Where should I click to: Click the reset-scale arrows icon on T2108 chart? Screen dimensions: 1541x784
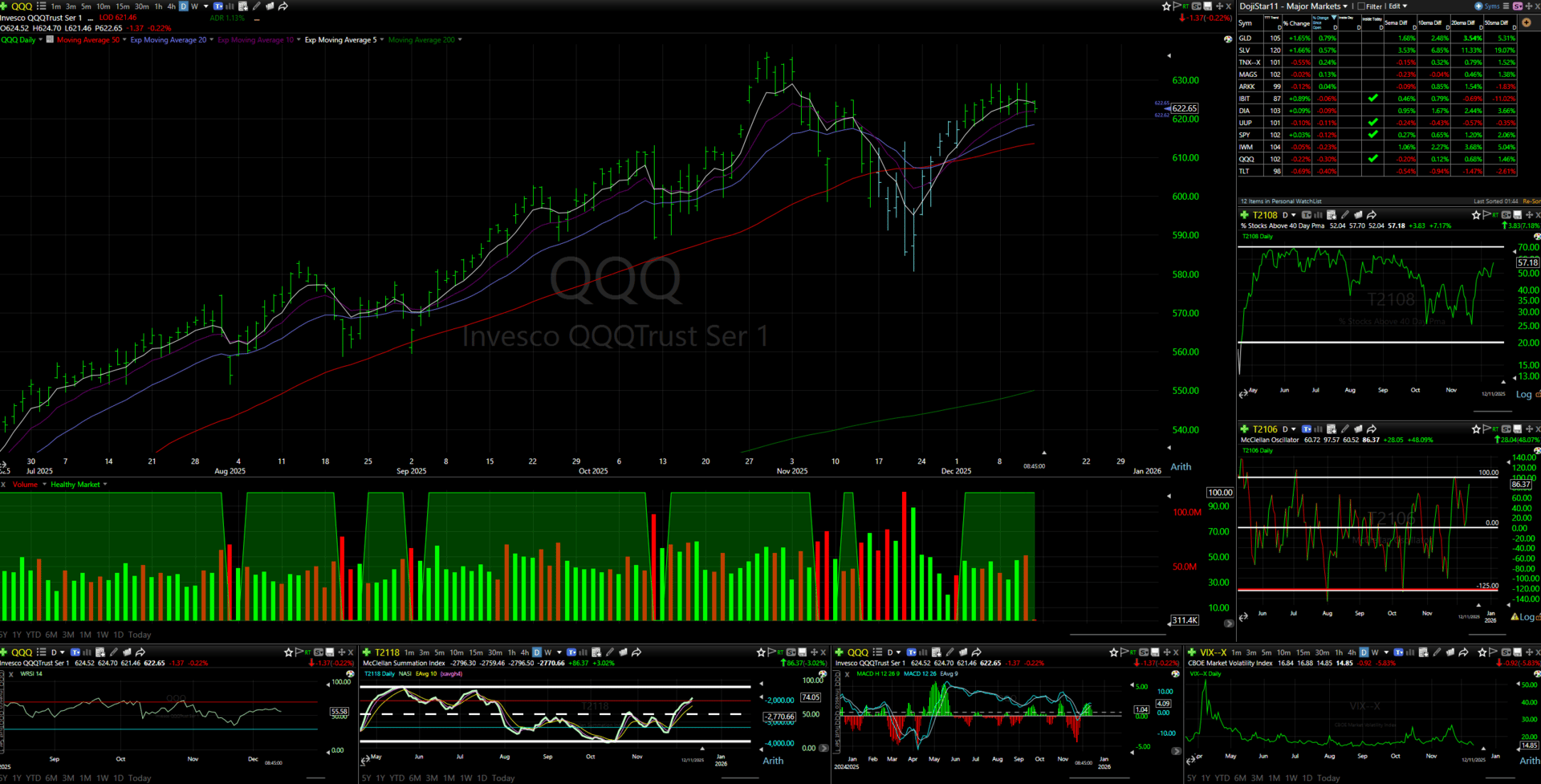tap(1243, 393)
